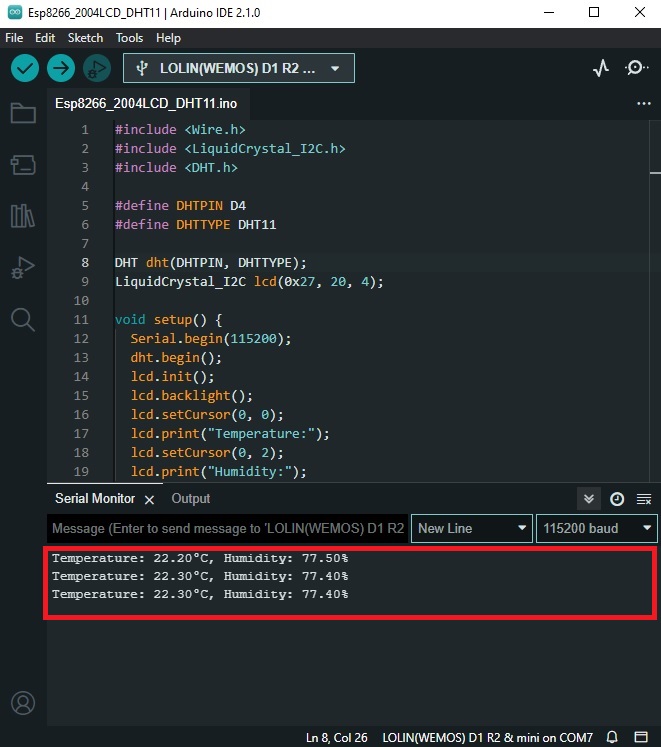Open the board selector LOLIN(WEMOS) D1 R2 dropdown

(239, 68)
